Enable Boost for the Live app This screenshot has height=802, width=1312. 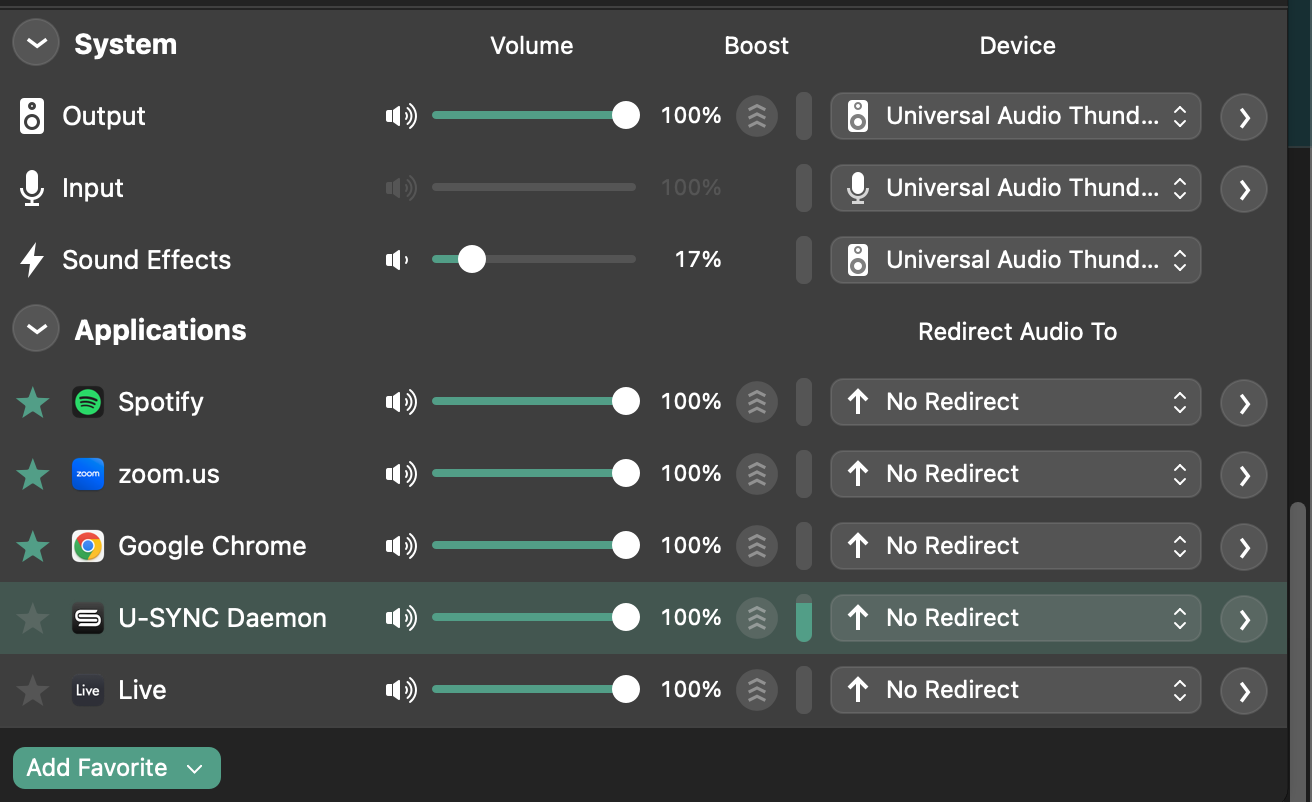coord(757,690)
